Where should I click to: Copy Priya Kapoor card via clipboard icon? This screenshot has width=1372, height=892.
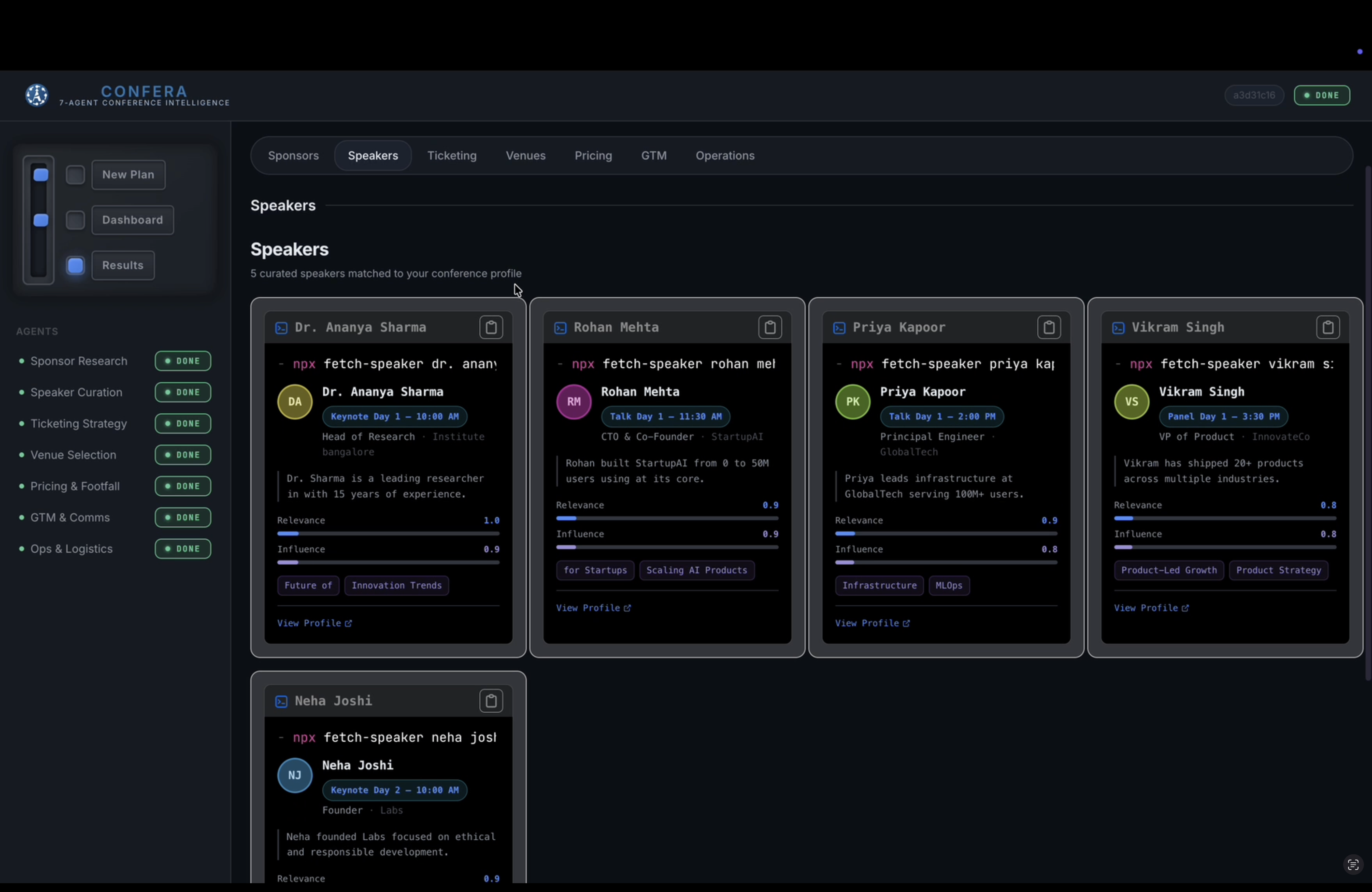1049,327
